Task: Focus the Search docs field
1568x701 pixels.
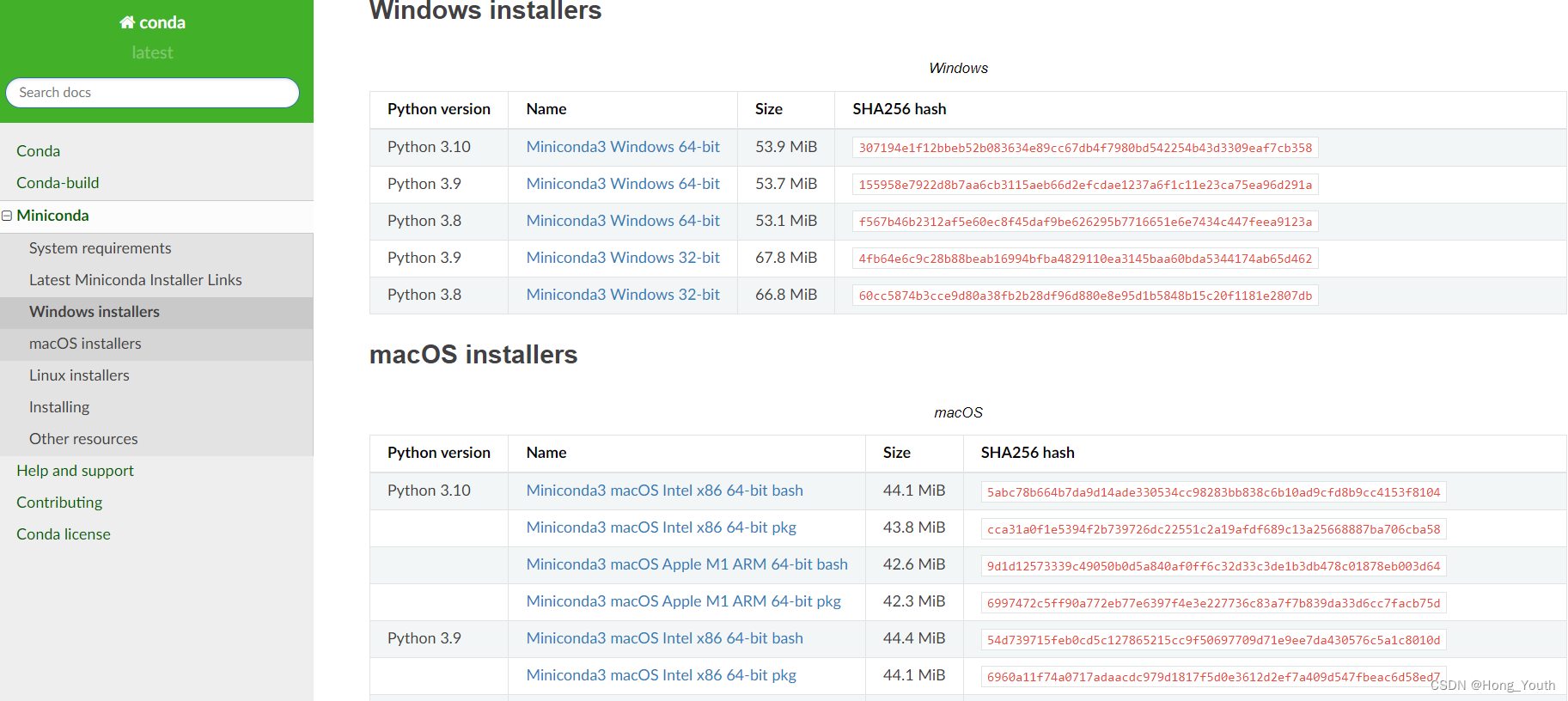Action: [153, 93]
